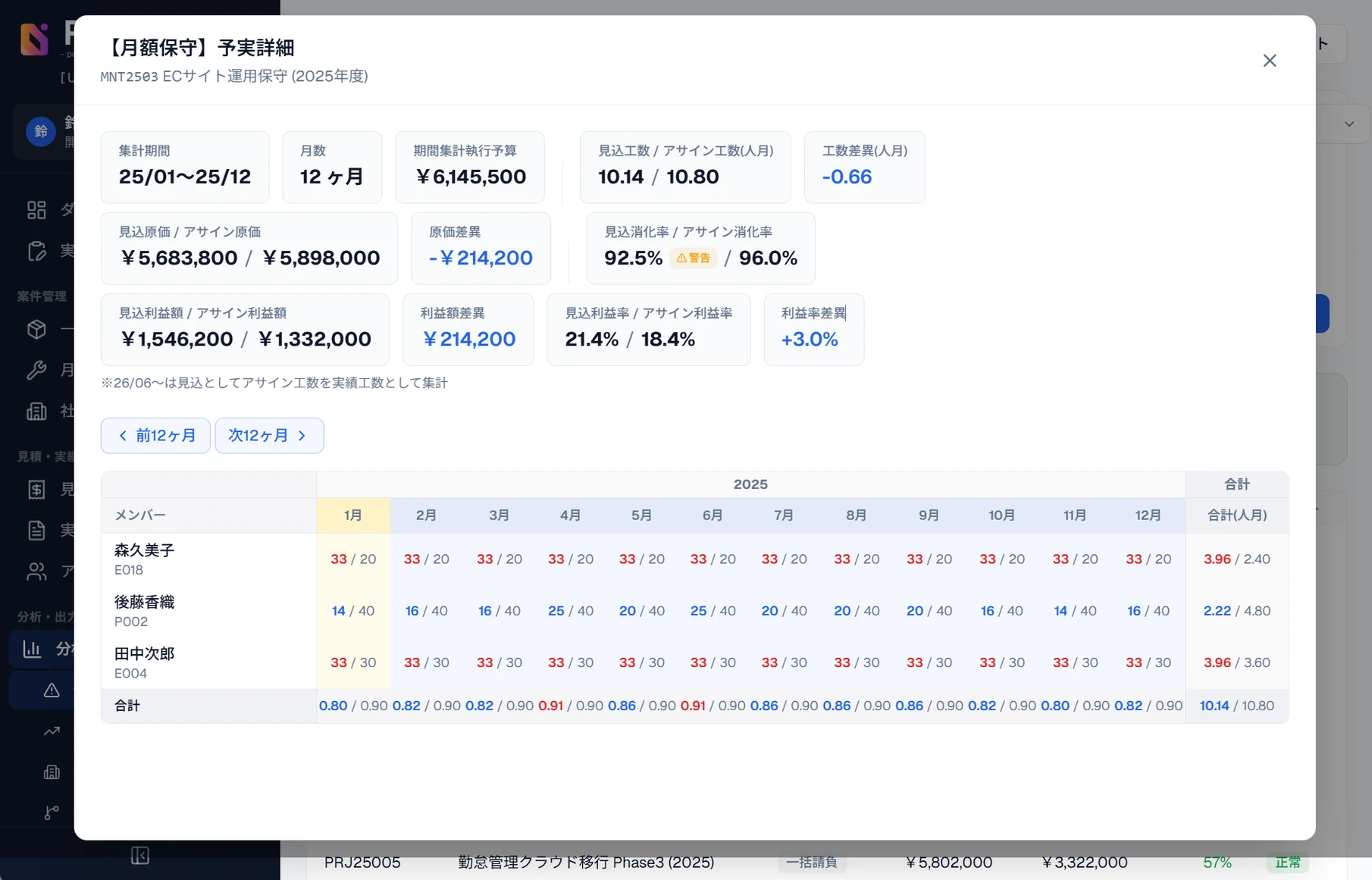This screenshot has height=880, width=1372.
Task: Go to 前12ヶ月 previous period
Action: [155, 435]
